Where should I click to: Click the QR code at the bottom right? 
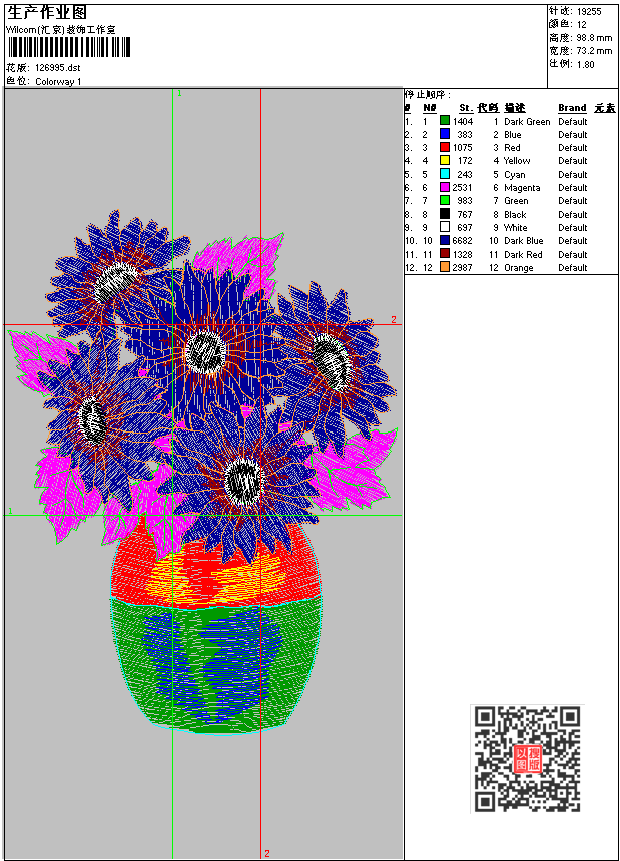click(527, 758)
